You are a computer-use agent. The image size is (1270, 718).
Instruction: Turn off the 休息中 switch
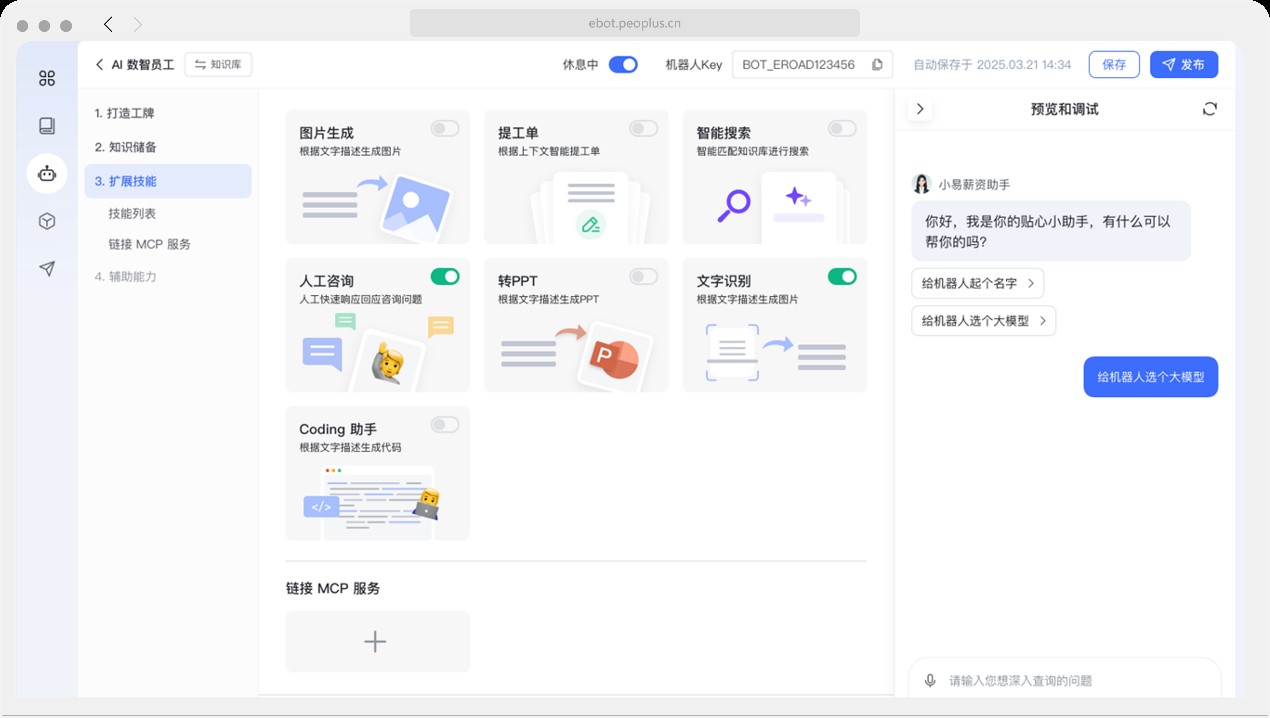(x=622, y=62)
